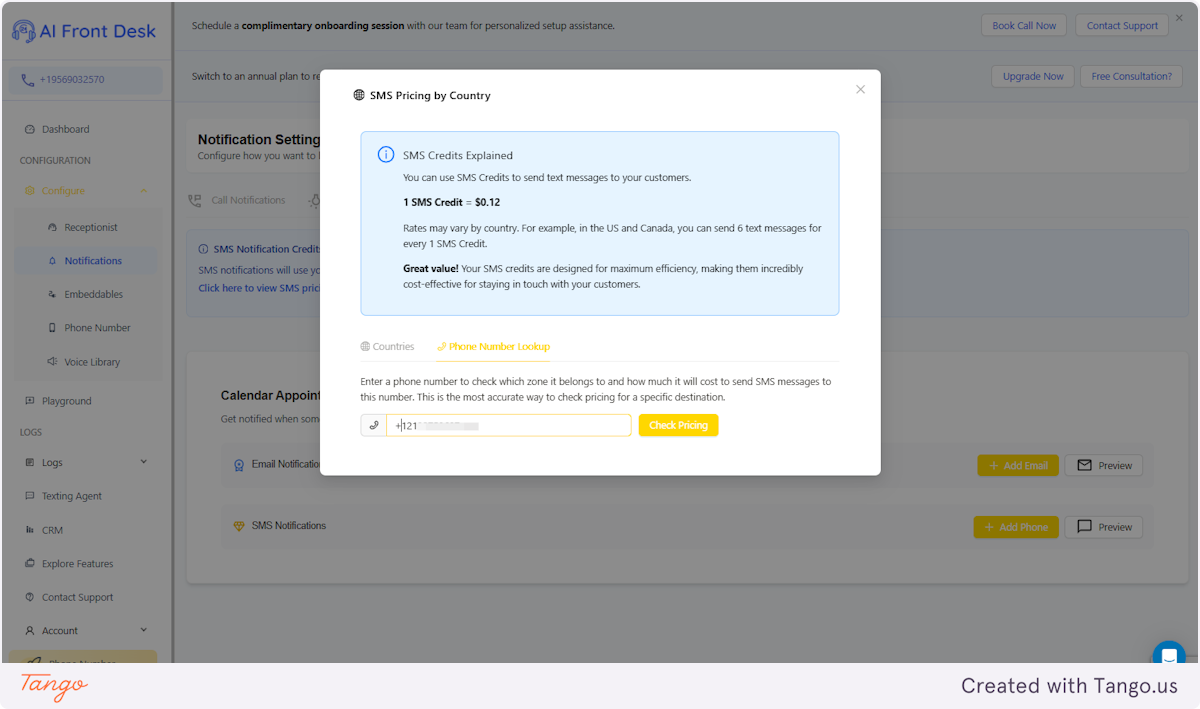Click the speech bubble icon in SMS Preview button
Screen dimensions: 1200x709
[x=1085, y=527]
